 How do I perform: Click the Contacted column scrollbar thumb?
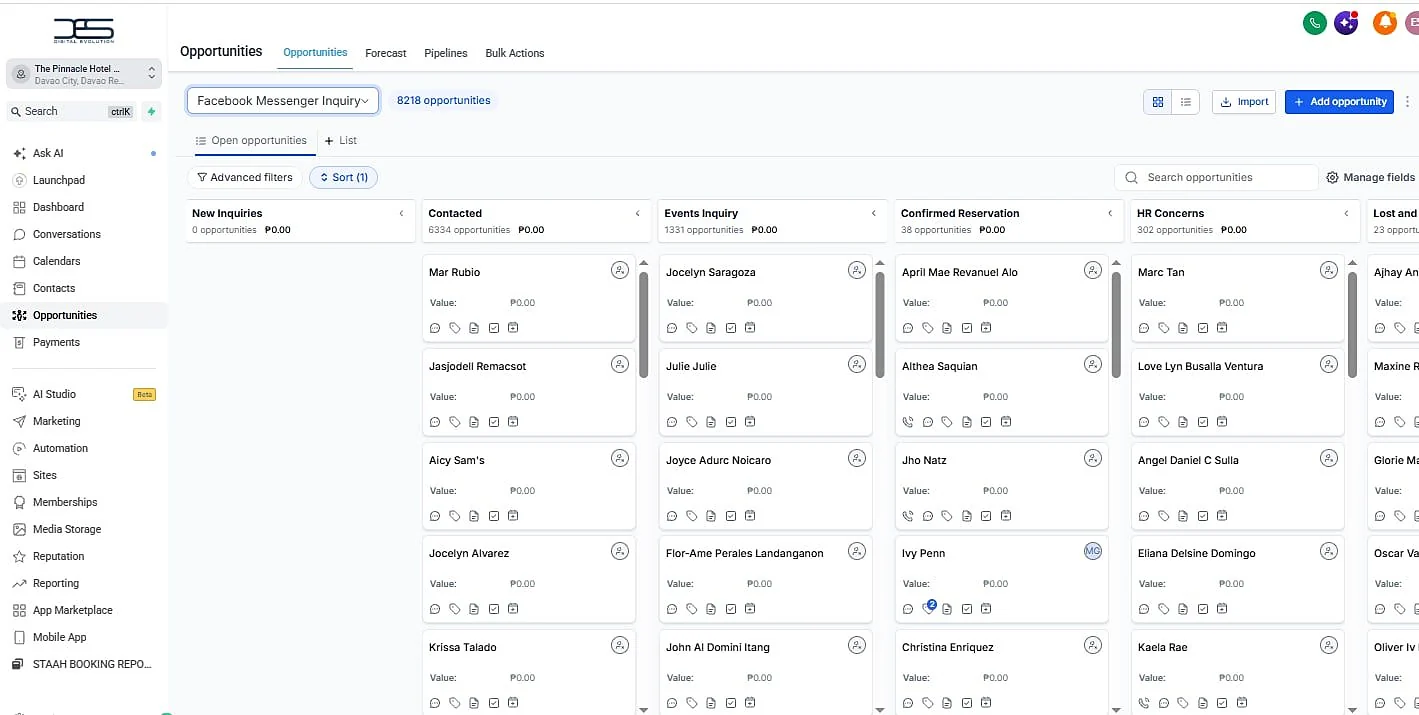pos(643,325)
